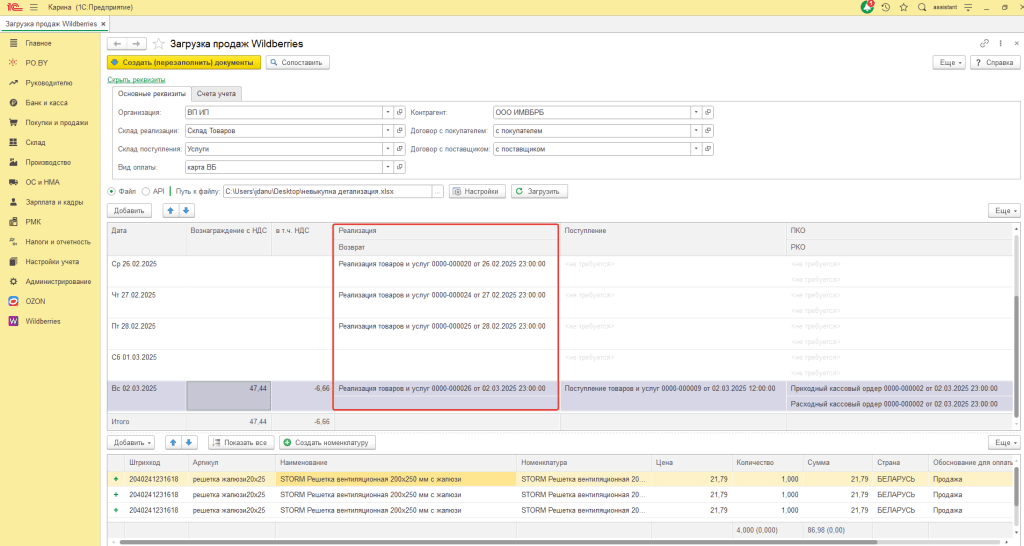Click the file path input field

[x=327, y=191]
